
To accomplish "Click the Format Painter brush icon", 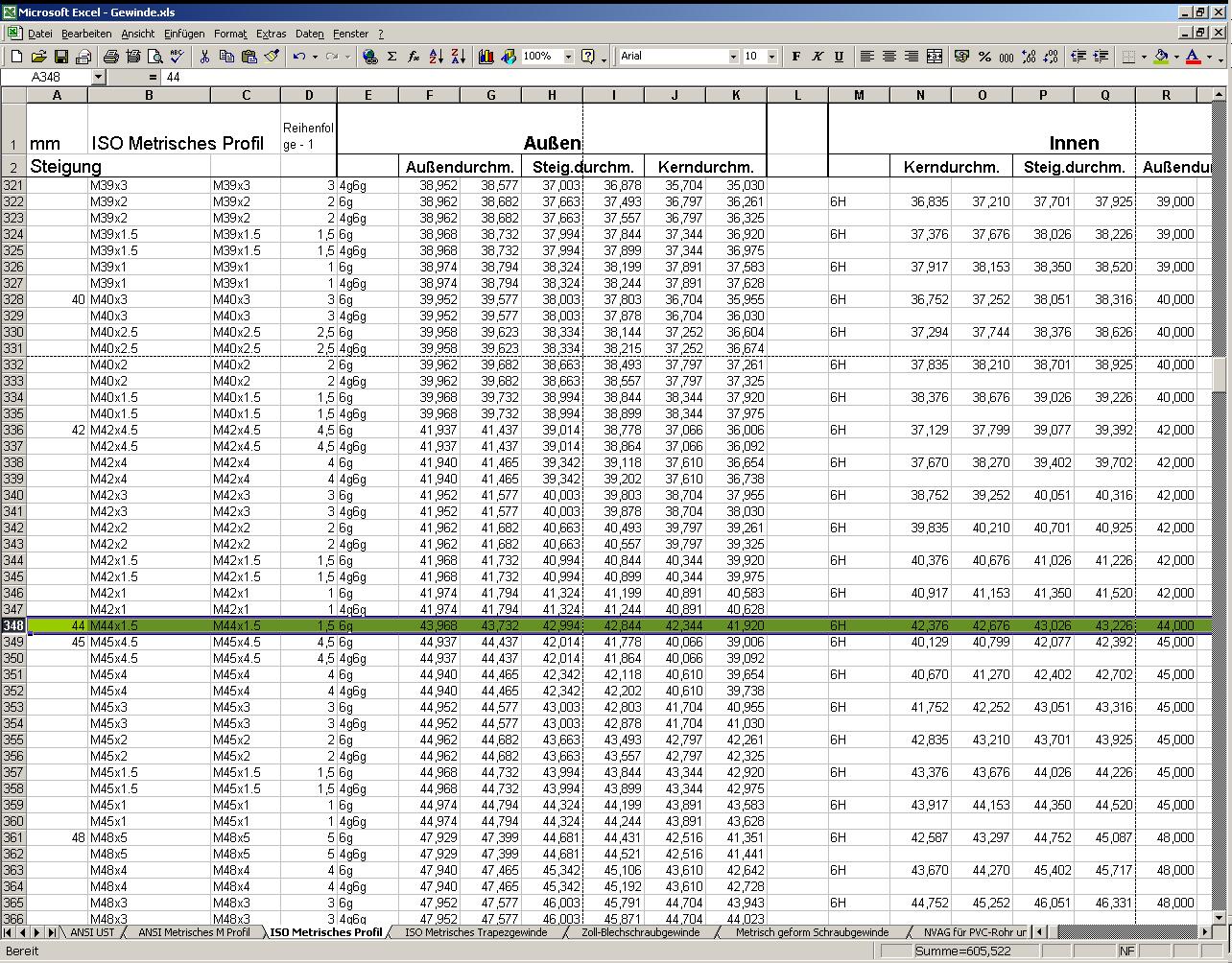I will click(272, 57).
